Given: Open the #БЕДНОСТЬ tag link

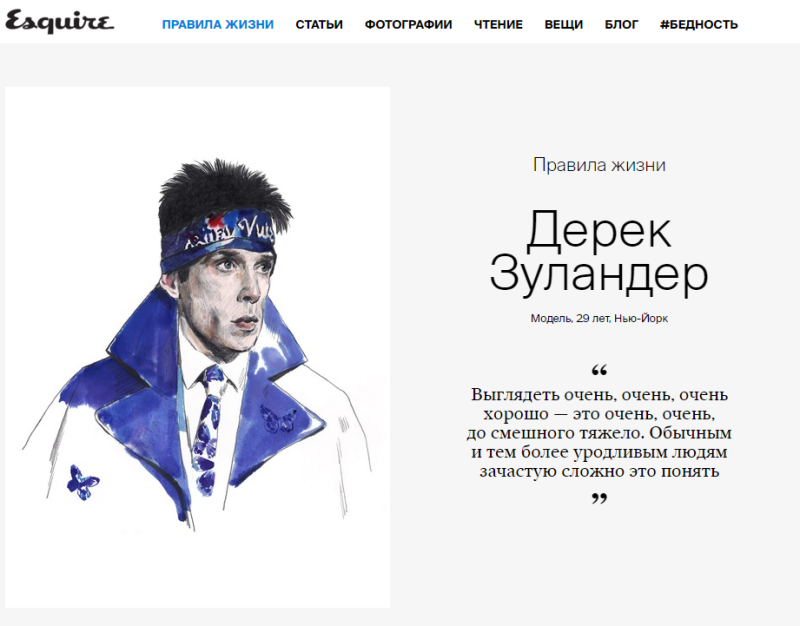Looking at the screenshot, I should pos(698,24).
